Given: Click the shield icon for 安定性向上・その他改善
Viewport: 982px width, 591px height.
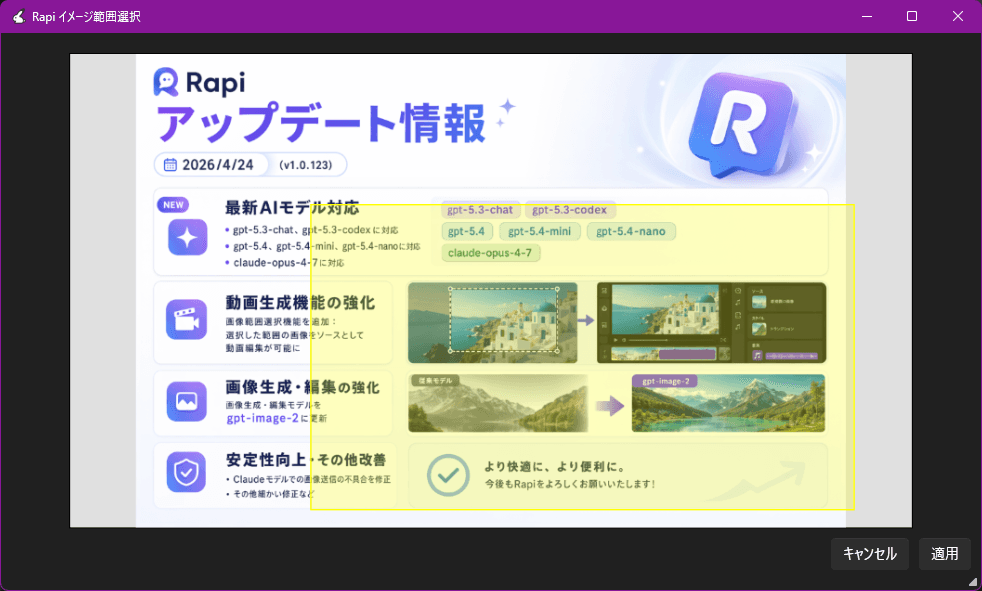Looking at the screenshot, I should click(x=185, y=472).
